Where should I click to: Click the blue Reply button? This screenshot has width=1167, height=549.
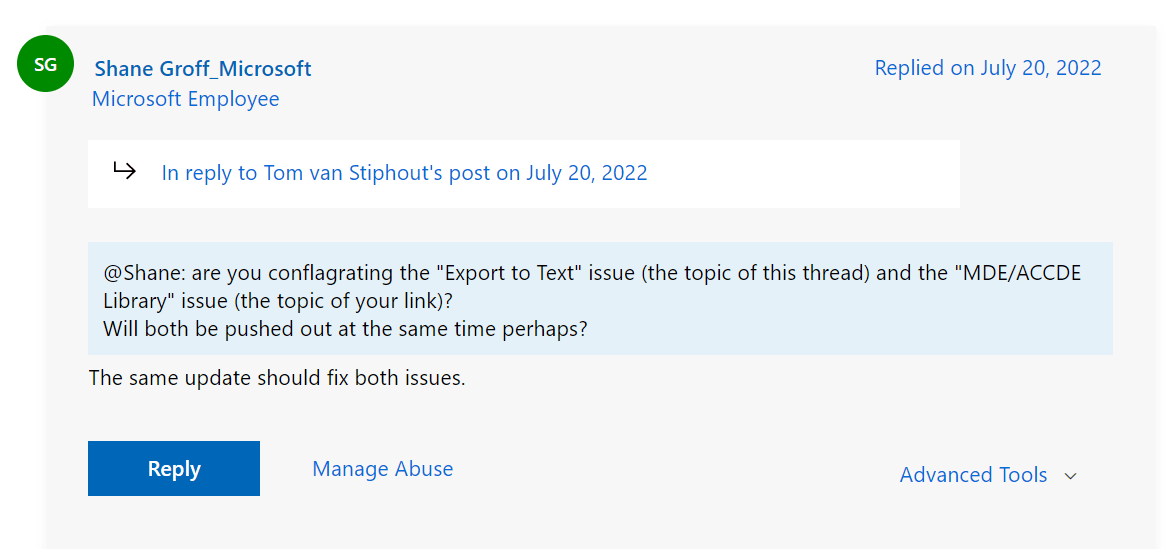[173, 469]
